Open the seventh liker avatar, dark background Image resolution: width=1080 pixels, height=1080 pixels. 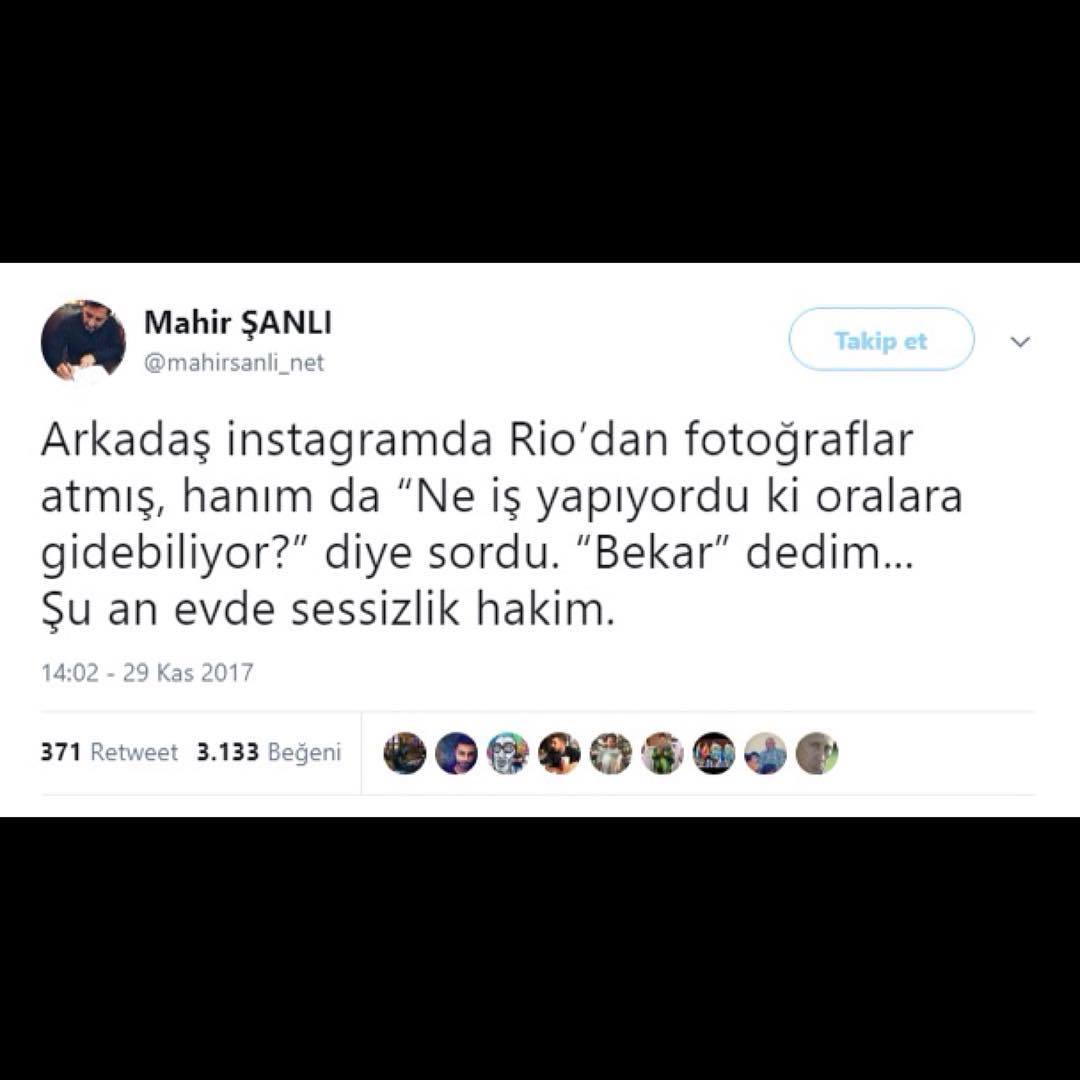click(714, 753)
